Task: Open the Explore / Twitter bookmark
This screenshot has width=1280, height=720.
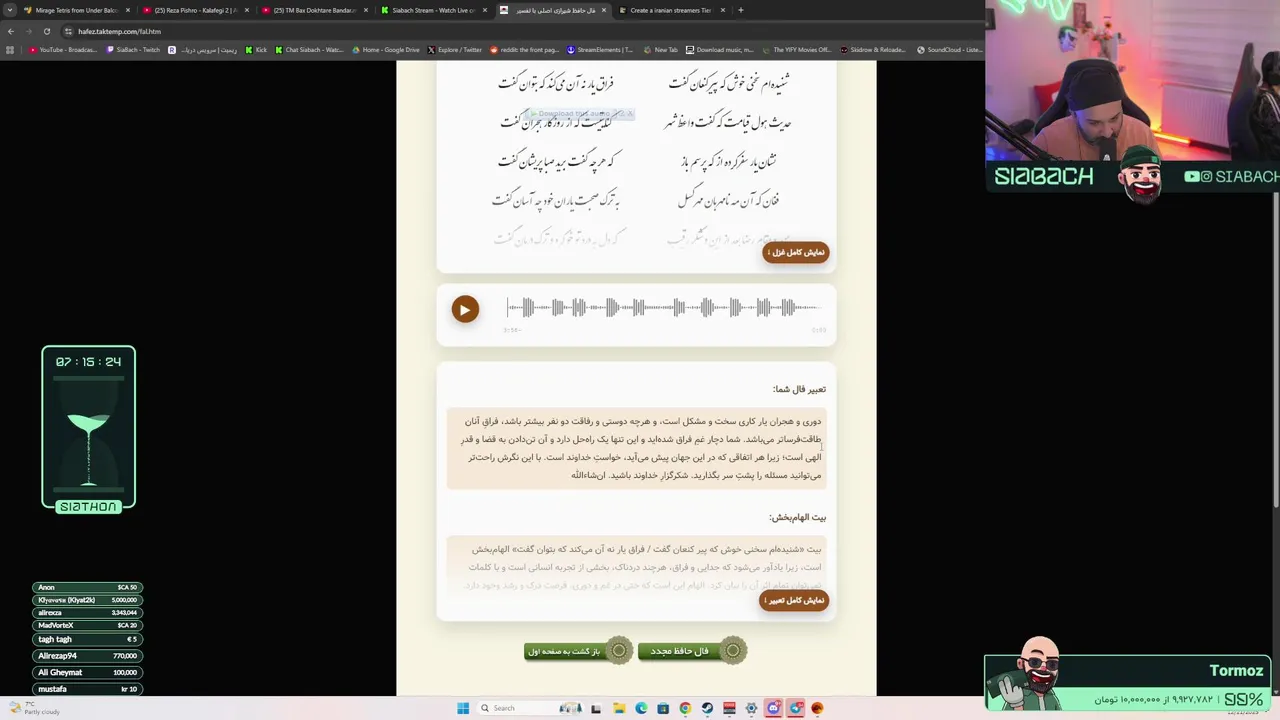Action: 455,49
